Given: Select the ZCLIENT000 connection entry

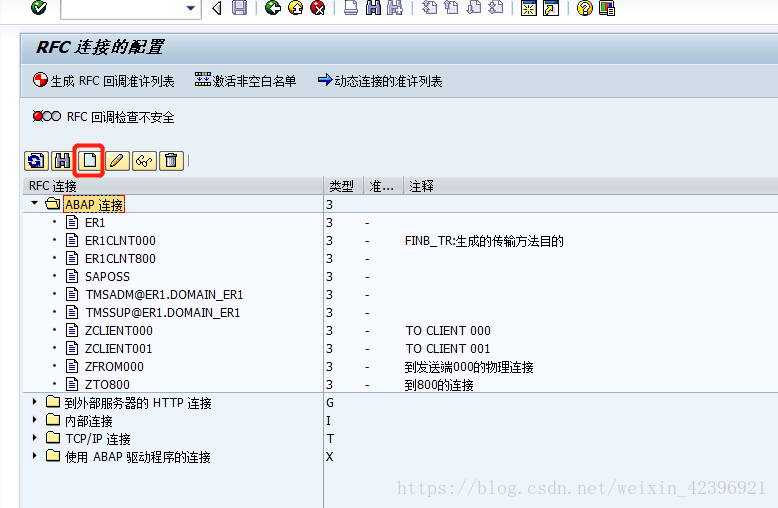Looking at the screenshot, I should (119, 330).
